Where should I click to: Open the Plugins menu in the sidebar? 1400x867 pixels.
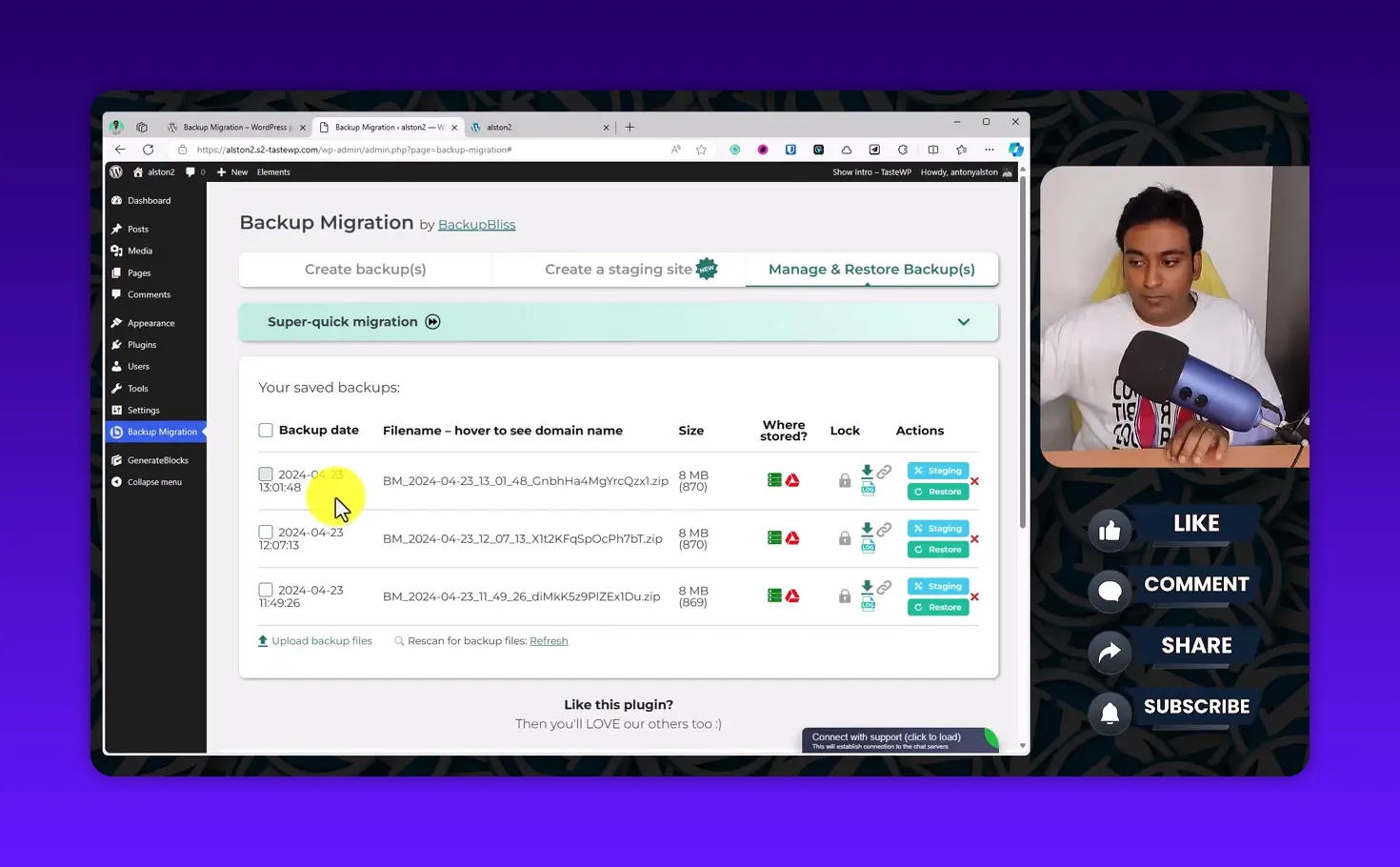pos(142,345)
